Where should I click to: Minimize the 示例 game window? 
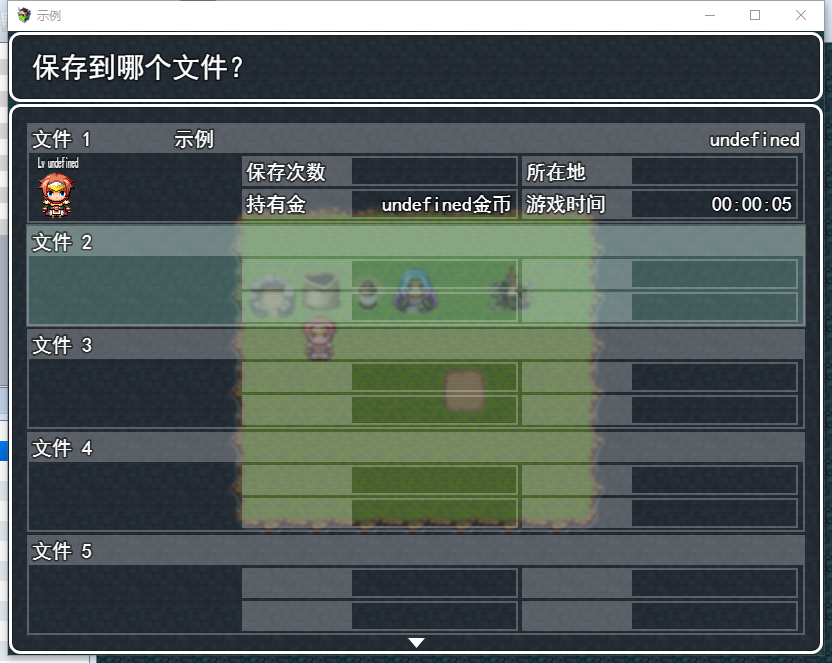[x=710, y=15]
